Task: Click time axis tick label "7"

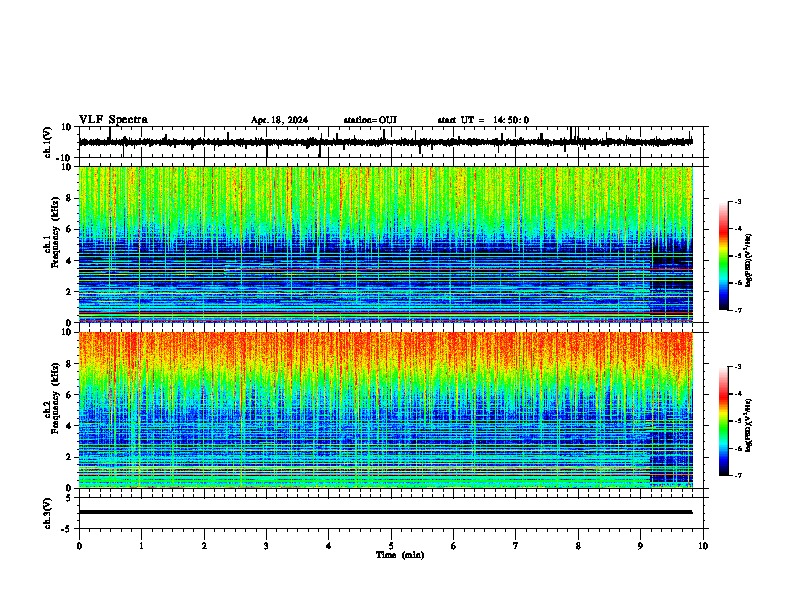Action: 516,546
